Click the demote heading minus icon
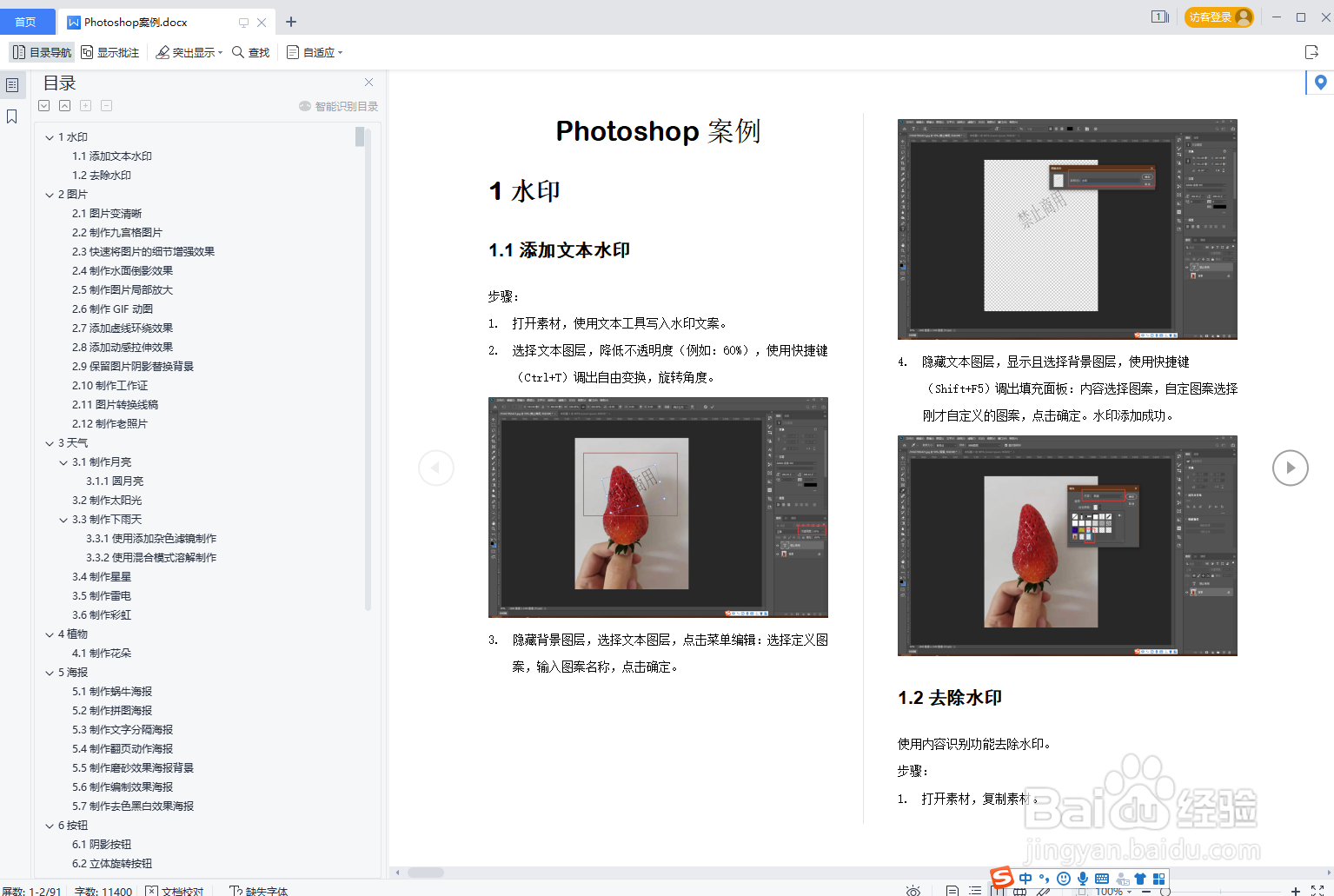 107,106
